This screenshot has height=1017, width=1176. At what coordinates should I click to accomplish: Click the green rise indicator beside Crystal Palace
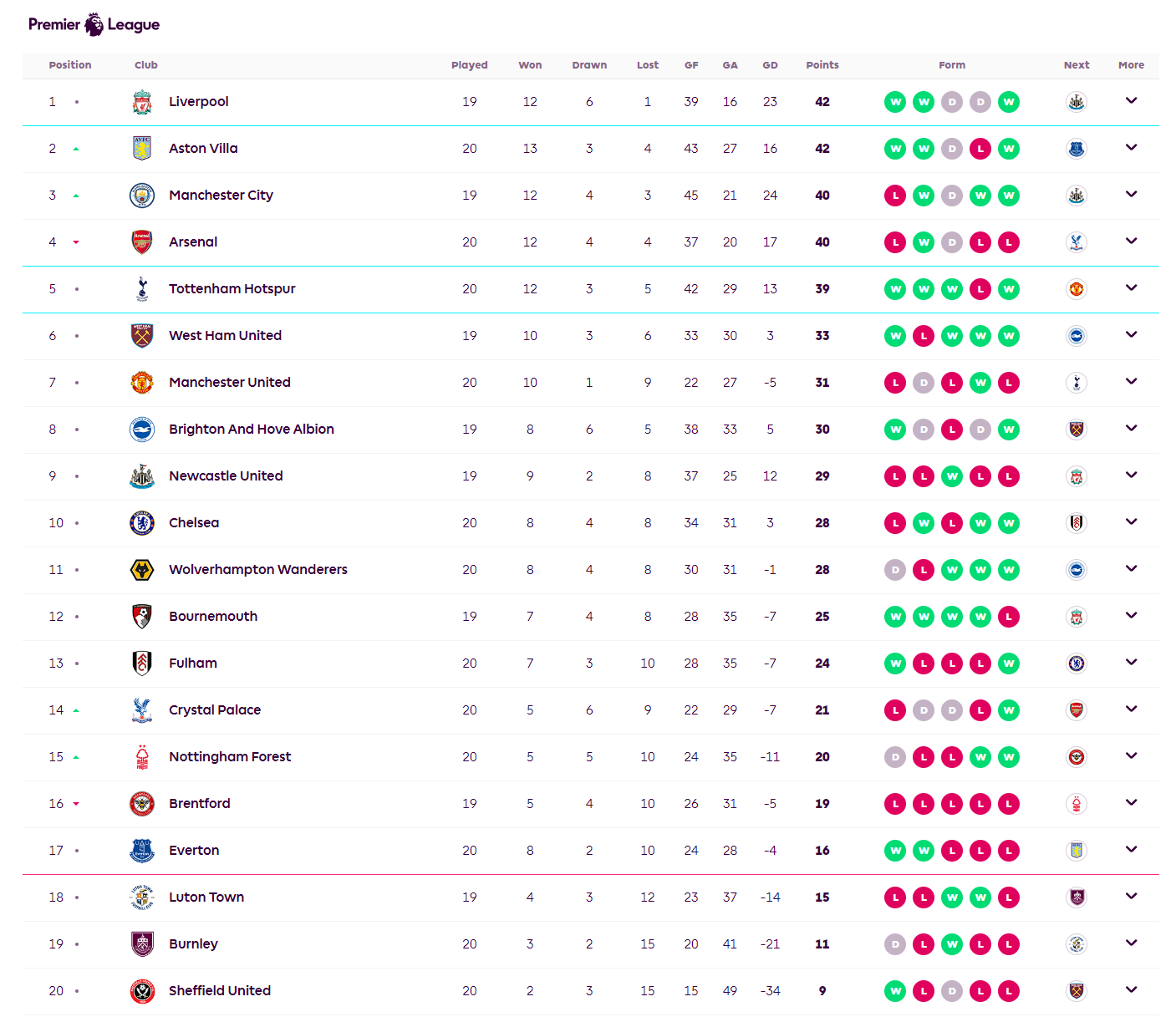pyautogui.click(x=76, y=709)
